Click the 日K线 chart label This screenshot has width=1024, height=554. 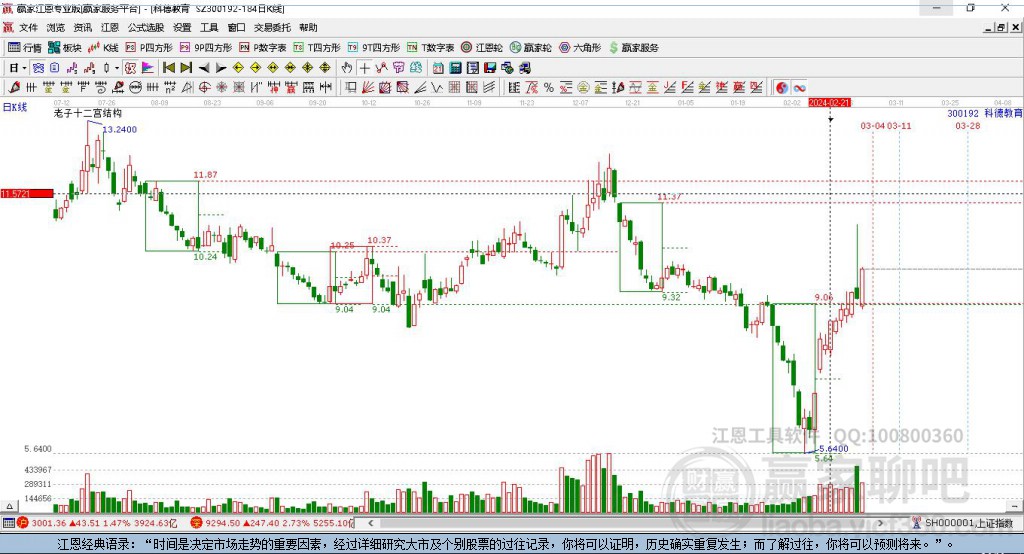pos(15,107)
